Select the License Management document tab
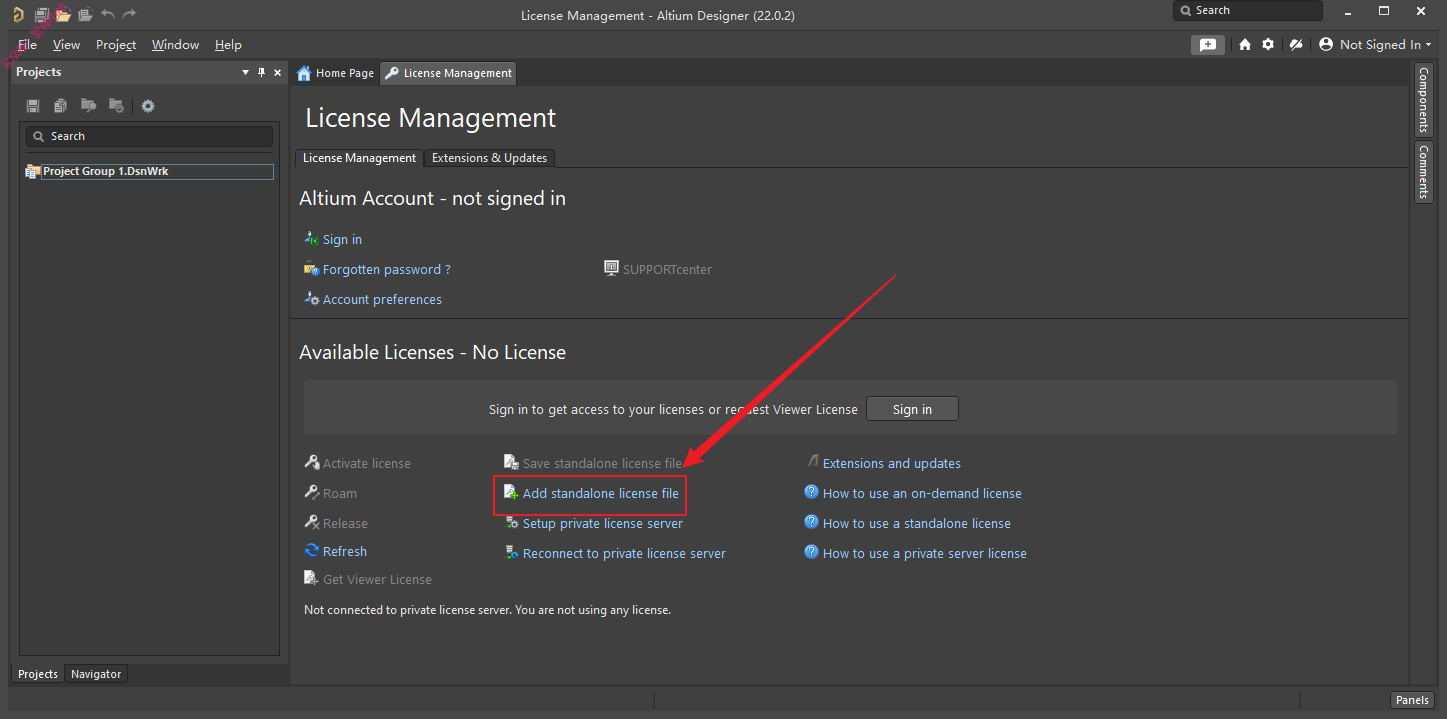1447x719 pixels. 448,73
